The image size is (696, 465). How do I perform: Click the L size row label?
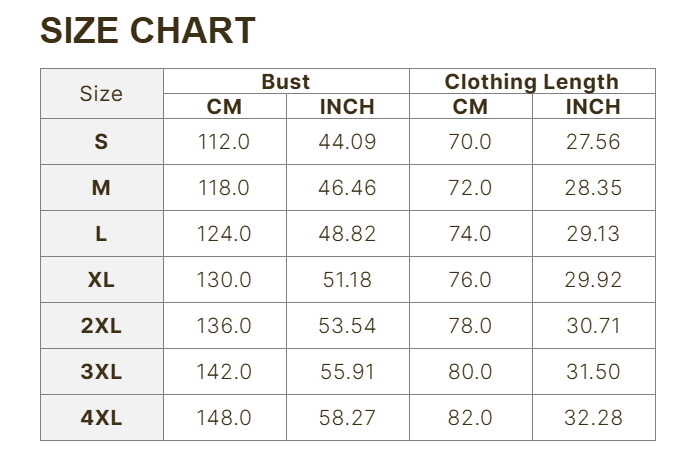101,234
